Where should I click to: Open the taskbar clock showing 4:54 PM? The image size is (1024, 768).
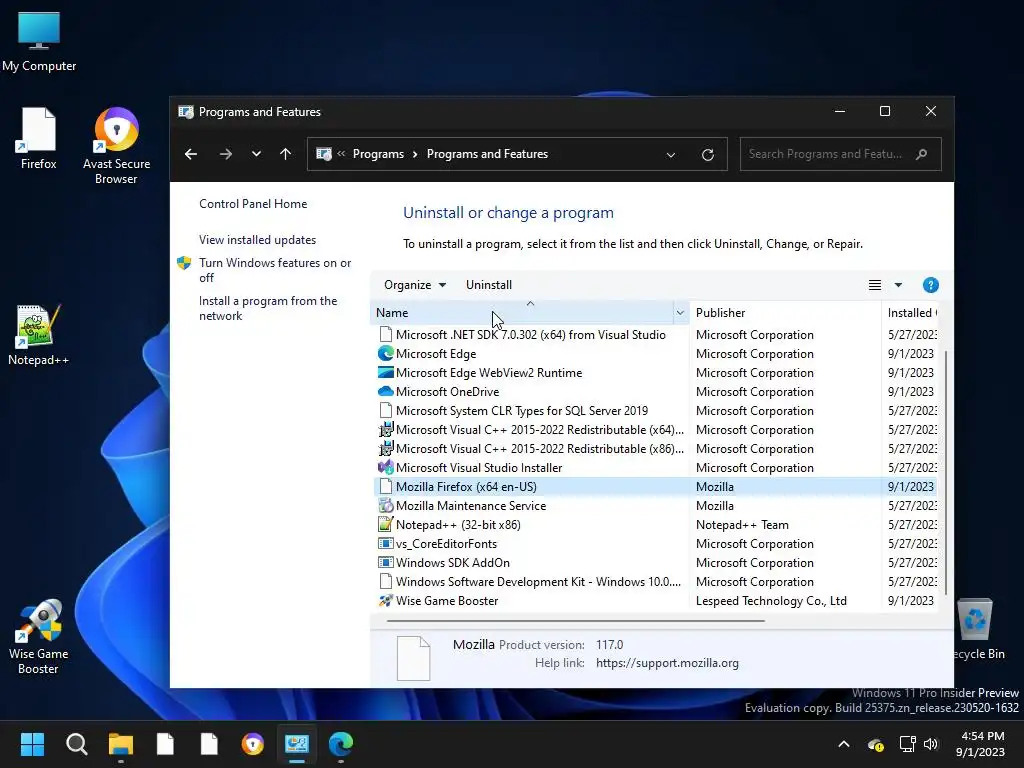[982, 744]
